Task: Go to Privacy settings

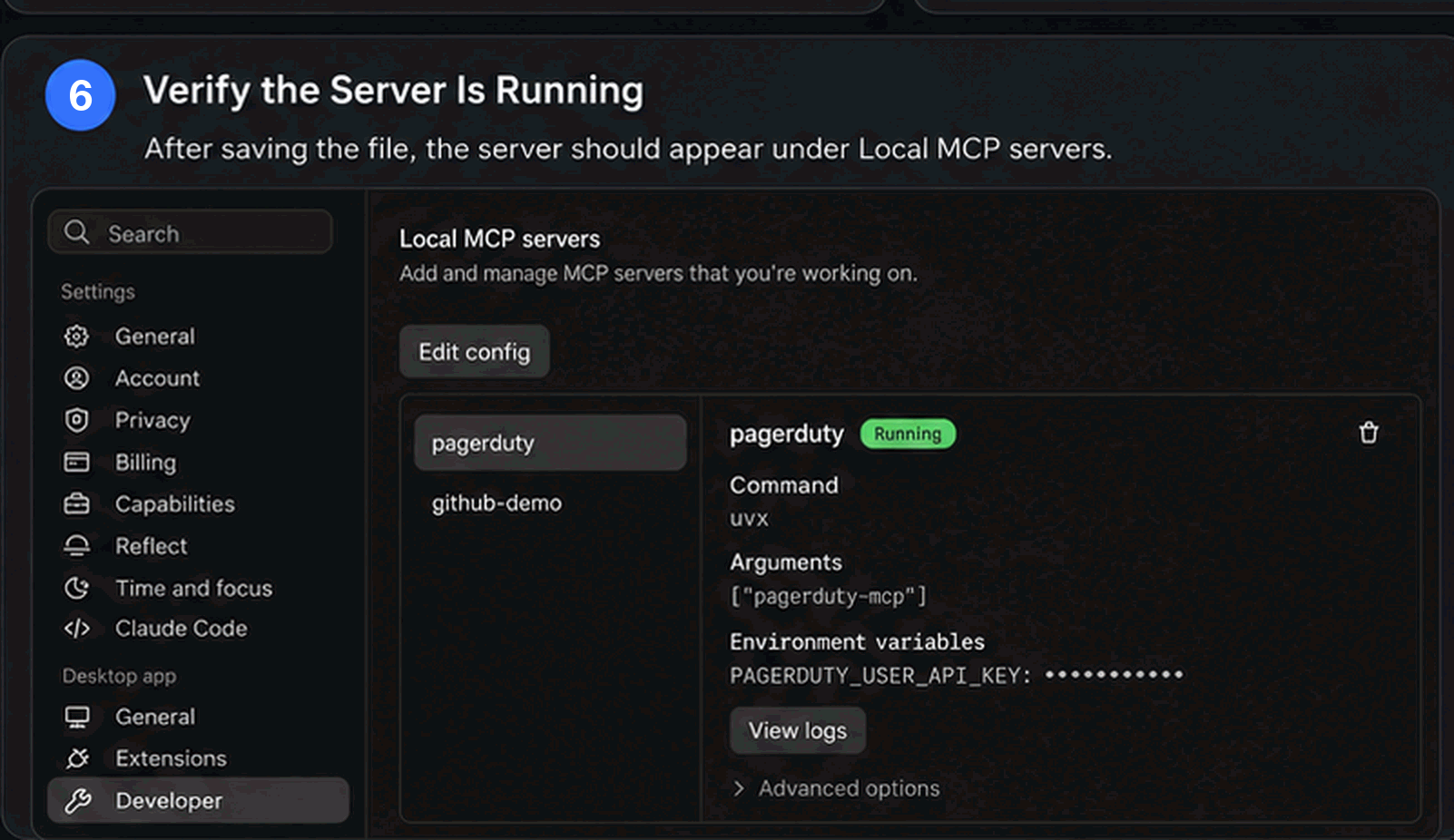Action: (x=152, y=421)
